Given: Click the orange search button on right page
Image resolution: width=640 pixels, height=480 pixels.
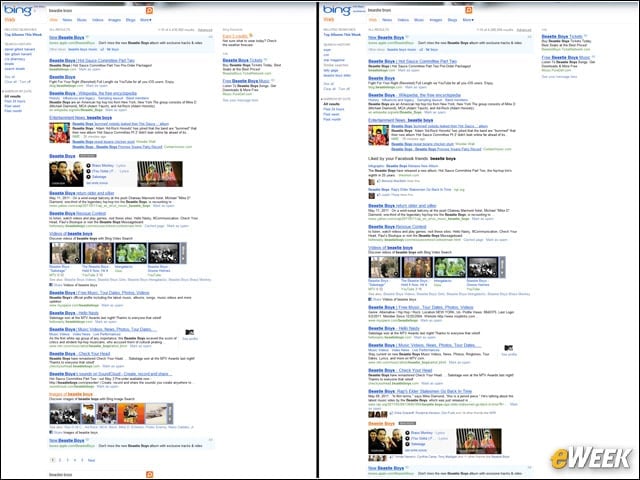Looking at the screenshot, I should (469, 10).
